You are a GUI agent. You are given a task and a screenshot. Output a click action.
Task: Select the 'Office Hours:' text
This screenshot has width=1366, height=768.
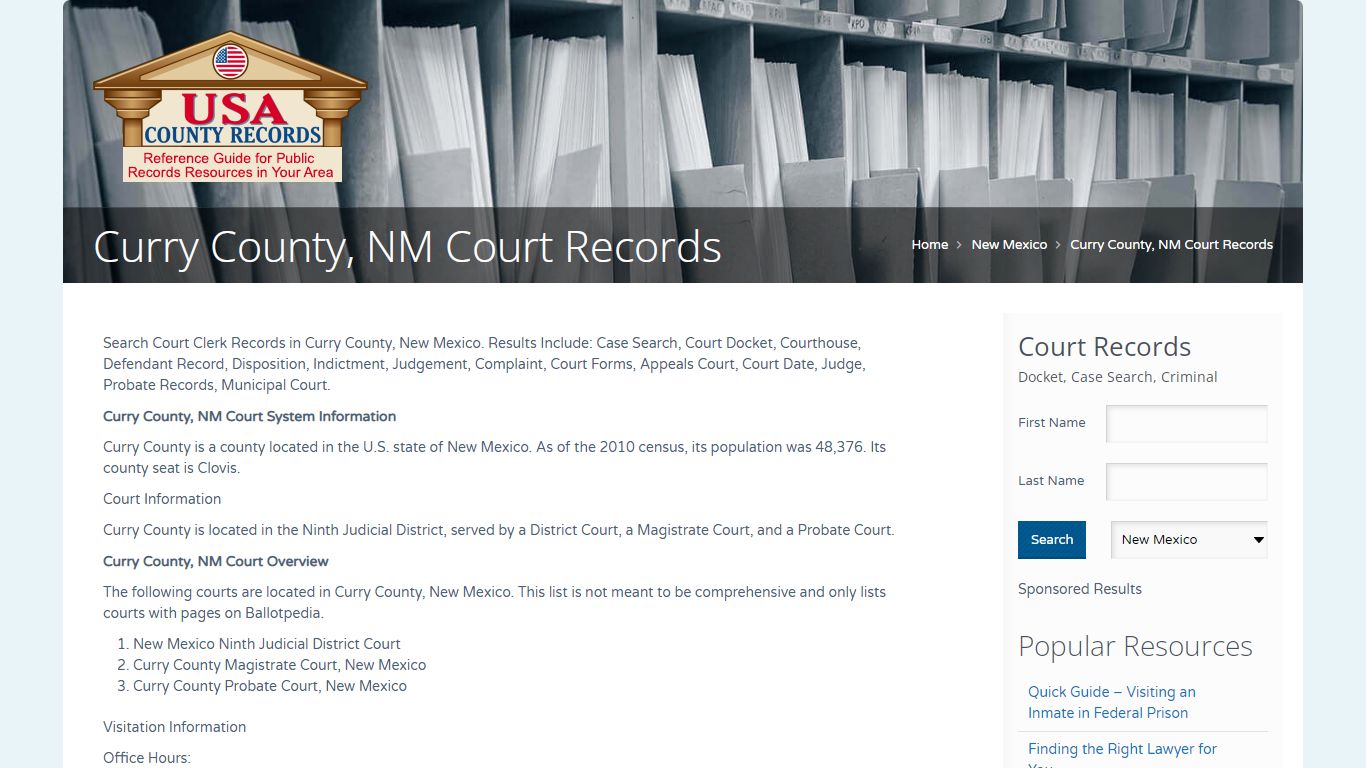pos(147,758)
